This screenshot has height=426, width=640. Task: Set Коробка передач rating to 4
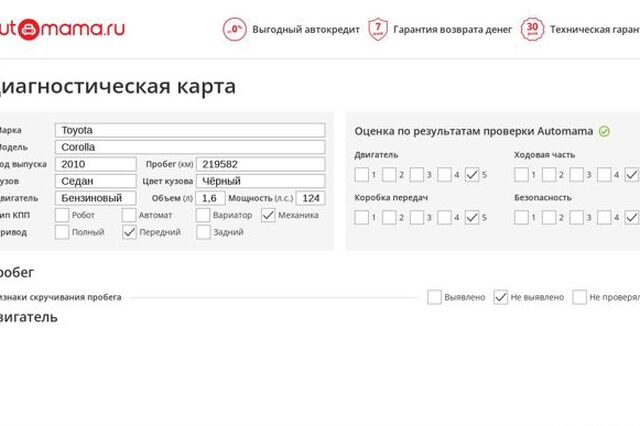444,217
